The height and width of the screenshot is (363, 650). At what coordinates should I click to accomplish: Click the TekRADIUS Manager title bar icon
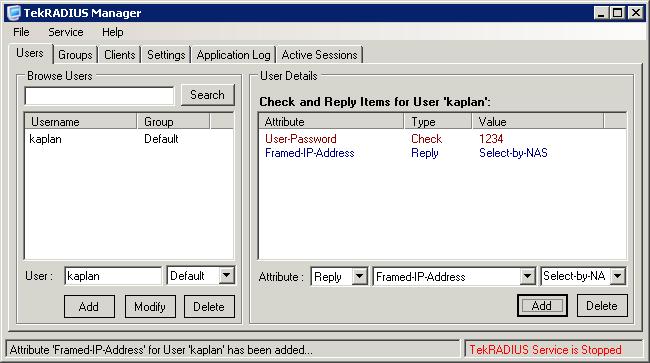pyautogui.click(x=14, y=12)
